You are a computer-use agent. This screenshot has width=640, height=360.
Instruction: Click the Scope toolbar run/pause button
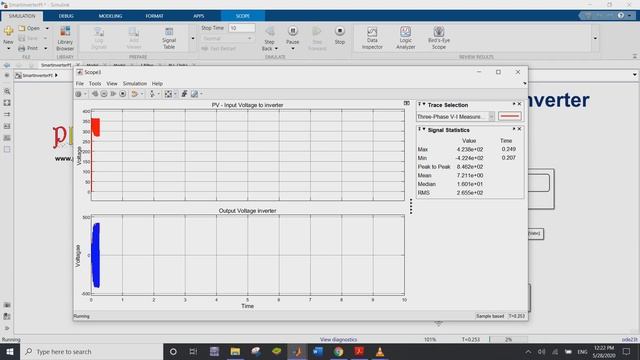[x=104, y=94]
